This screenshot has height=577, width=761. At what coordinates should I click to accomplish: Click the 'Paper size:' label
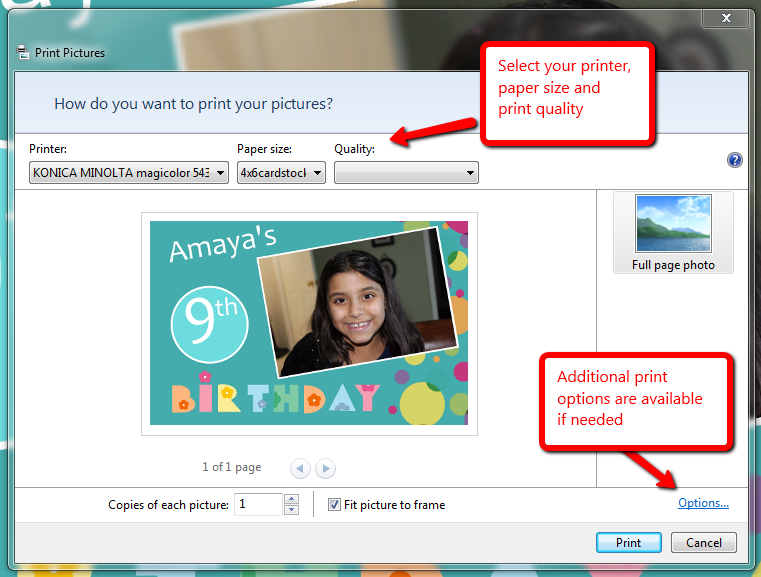(x=264, y=149)
